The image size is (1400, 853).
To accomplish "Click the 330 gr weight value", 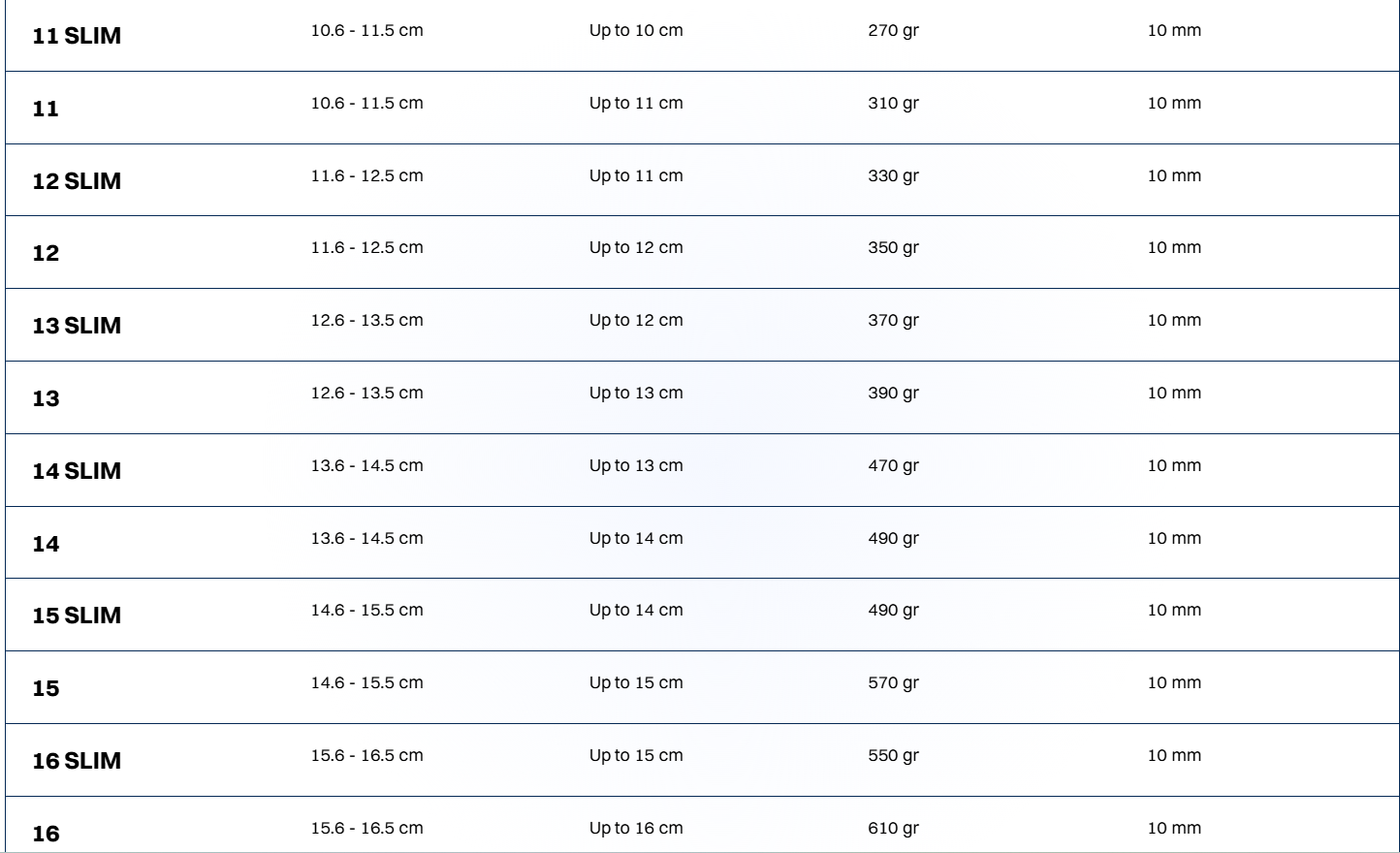I will tap(893, 175).
